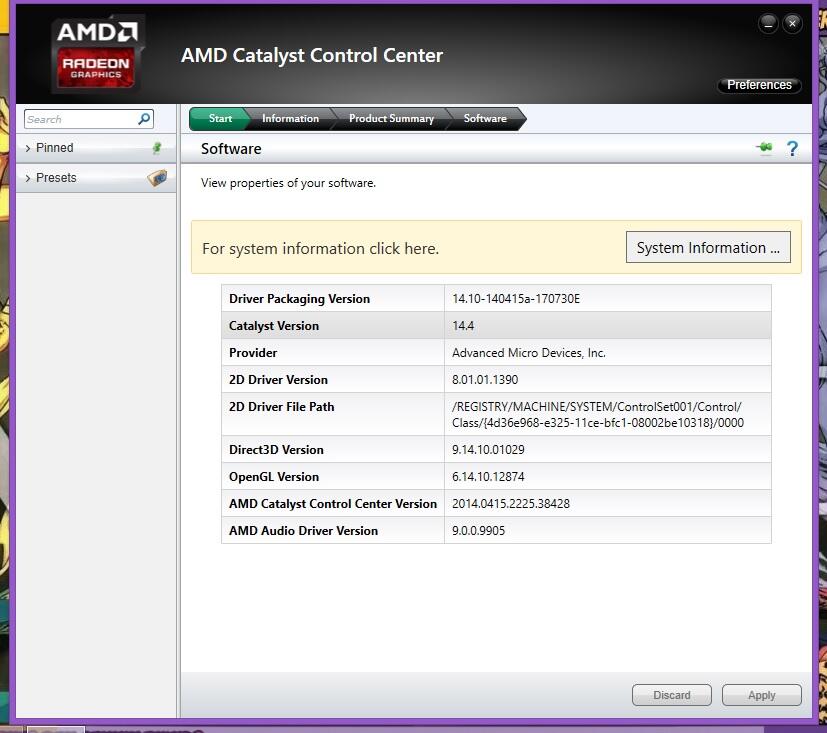Select the value 2014.0415.2225.38428
Viewport: 827px width, 733px height.
click(511, 504)
